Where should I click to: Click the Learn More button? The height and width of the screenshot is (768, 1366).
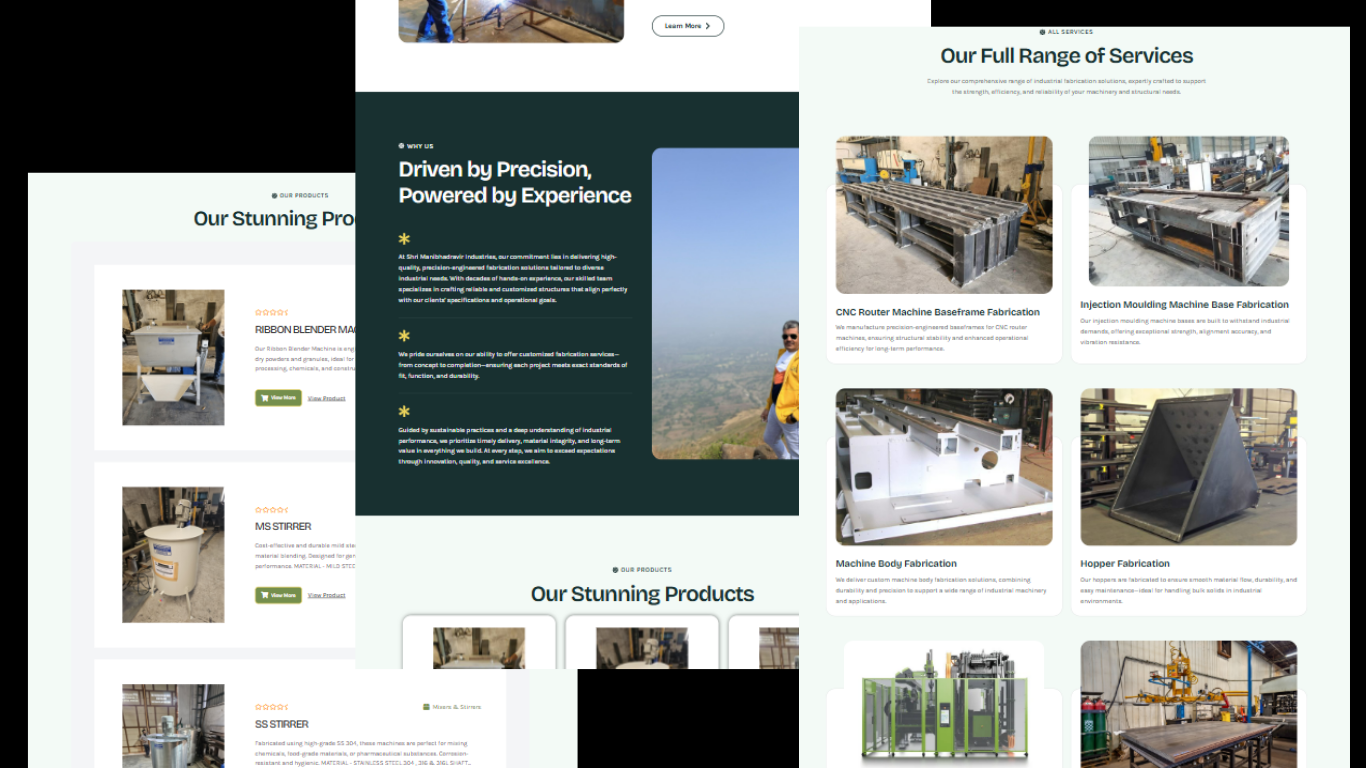[687, 26]
